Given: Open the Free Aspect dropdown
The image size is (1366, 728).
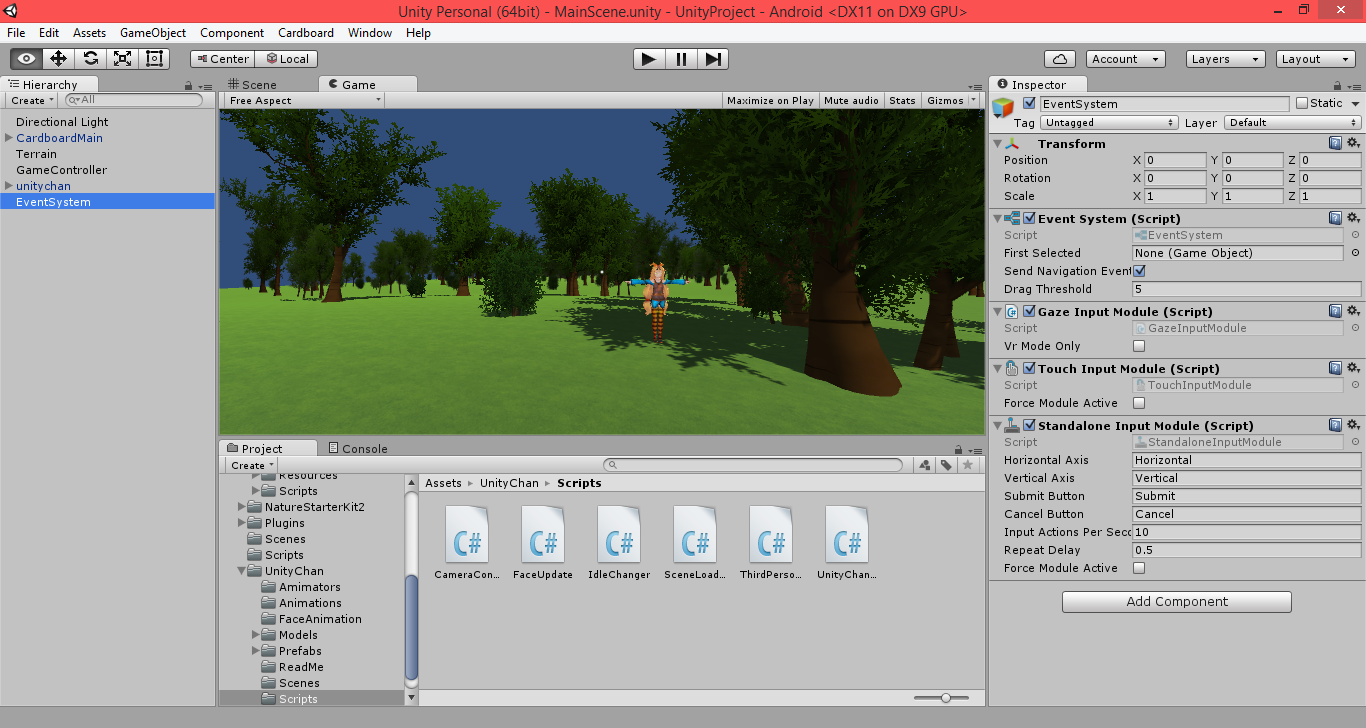Looking at the screenshot, I should click(x=304, y=100).
